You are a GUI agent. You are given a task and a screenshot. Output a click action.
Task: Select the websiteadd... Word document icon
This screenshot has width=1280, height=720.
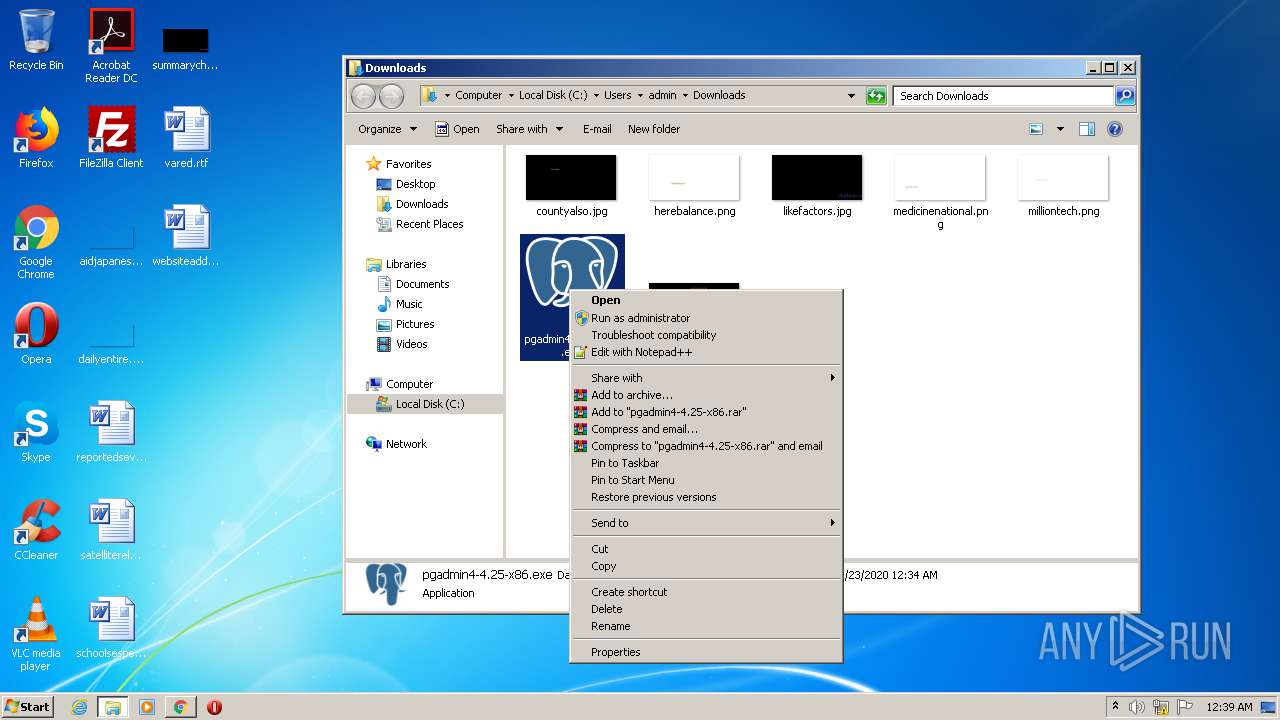click(x=186, y=236)
